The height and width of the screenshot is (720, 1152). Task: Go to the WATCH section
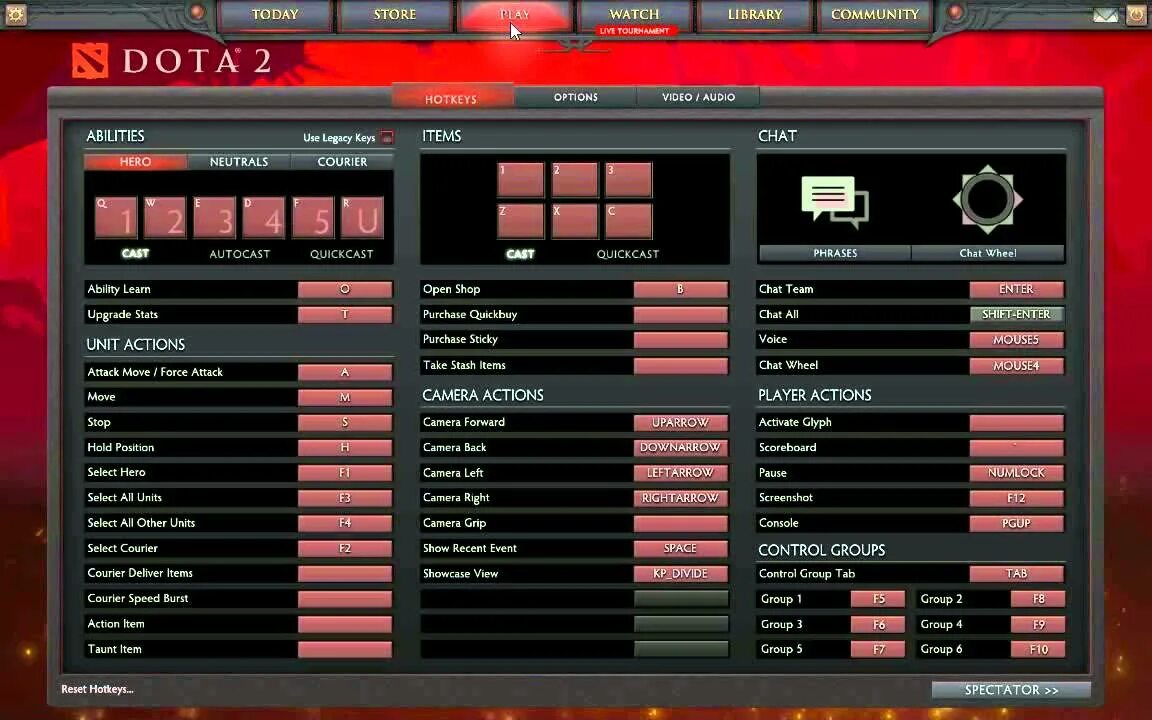tap(635, 15)
